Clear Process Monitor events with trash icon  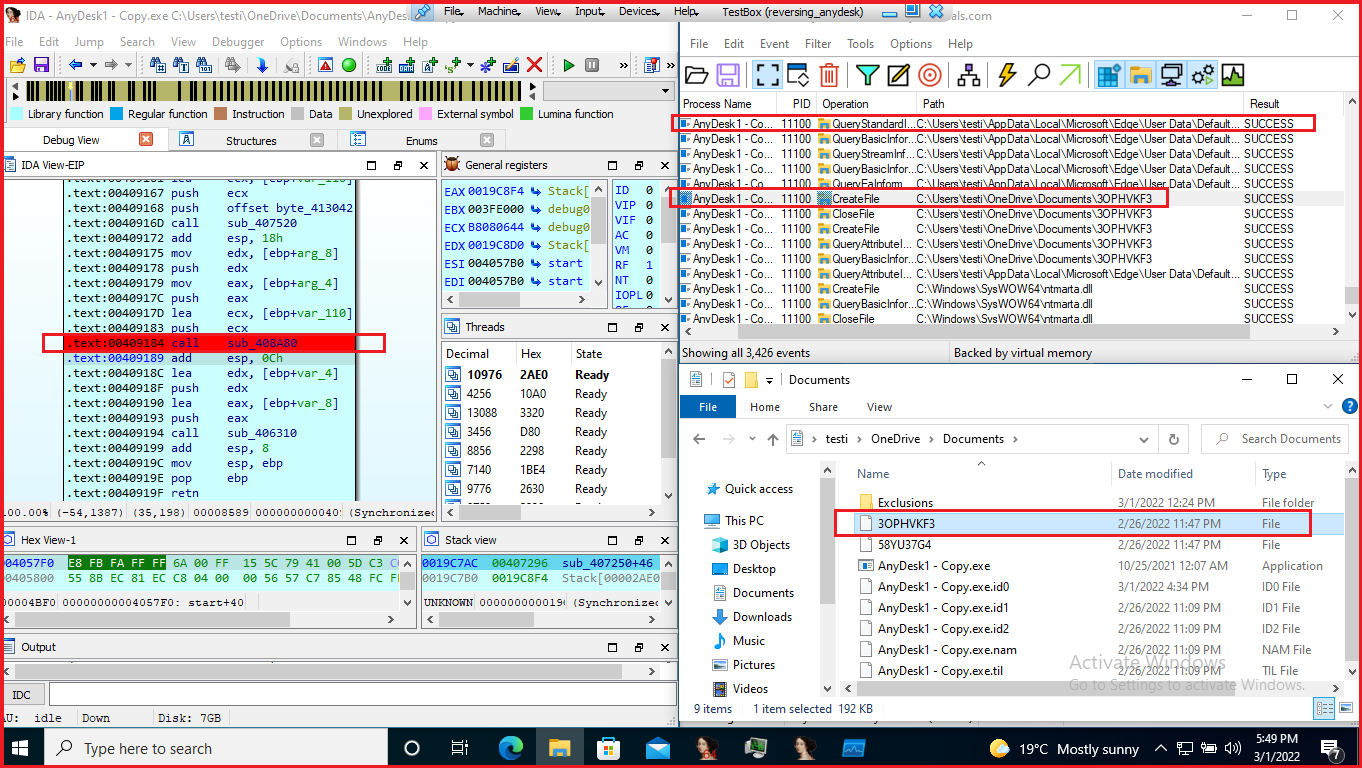tap(829, 75)
